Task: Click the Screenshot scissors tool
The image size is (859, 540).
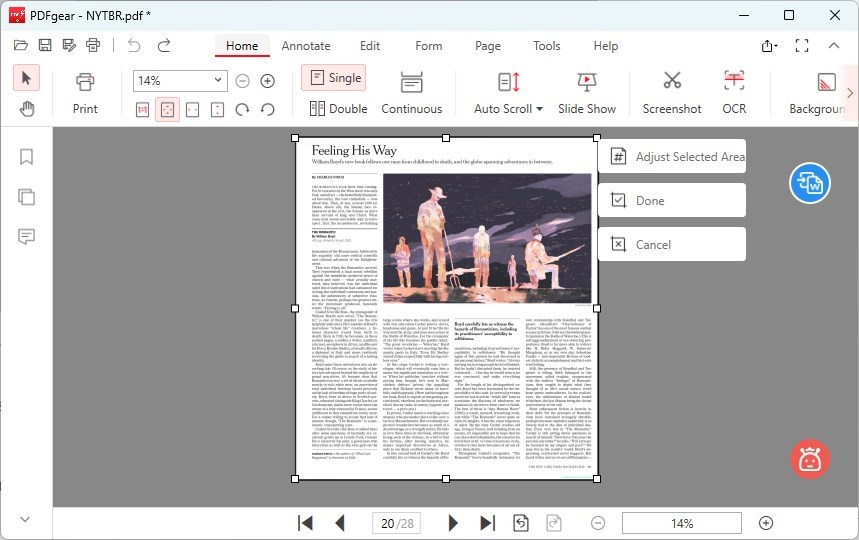Action: coord(672,93)
